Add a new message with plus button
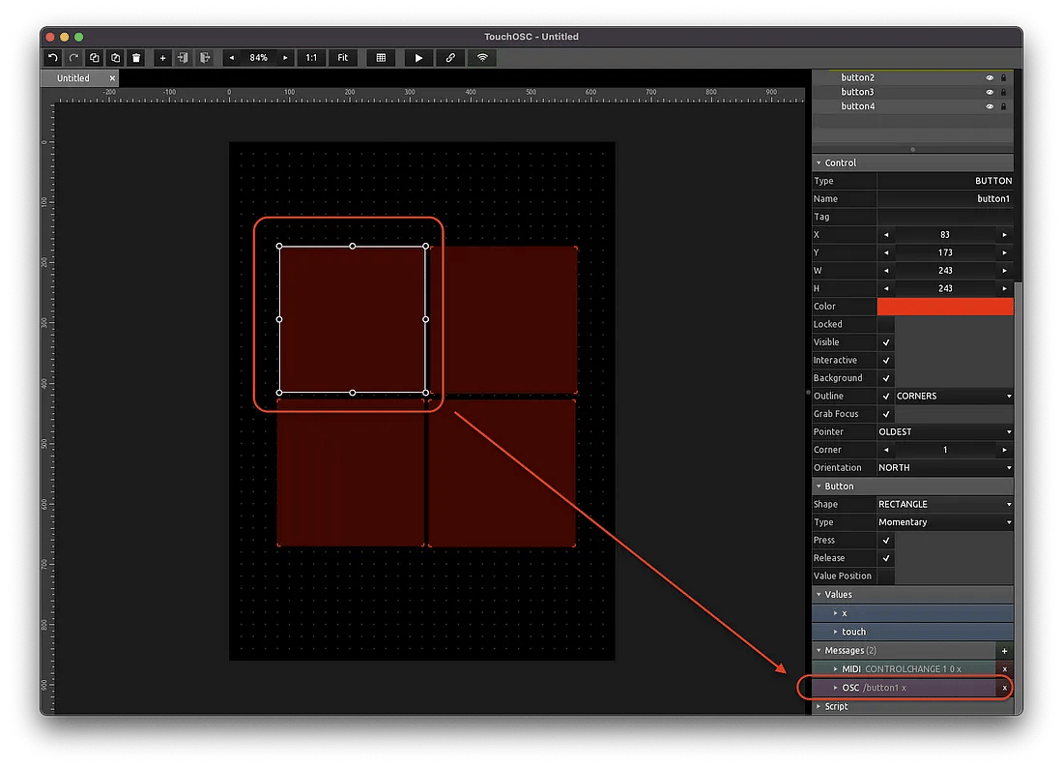Image resolution: width=1063 pixels, height=768 pixels. pos(1004,651)
